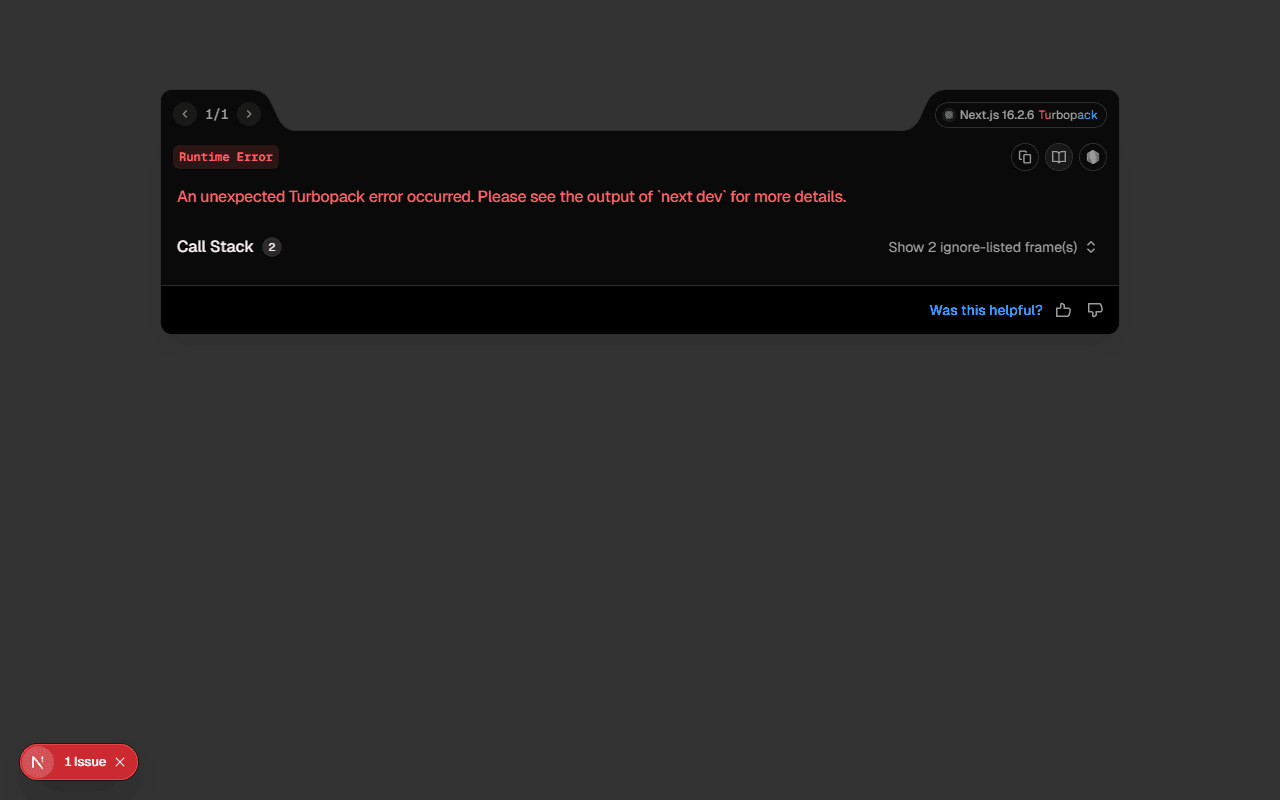Screen dimensions: 1280x800
Task: Select the Runtime Error label
Action: click(226, 157)
